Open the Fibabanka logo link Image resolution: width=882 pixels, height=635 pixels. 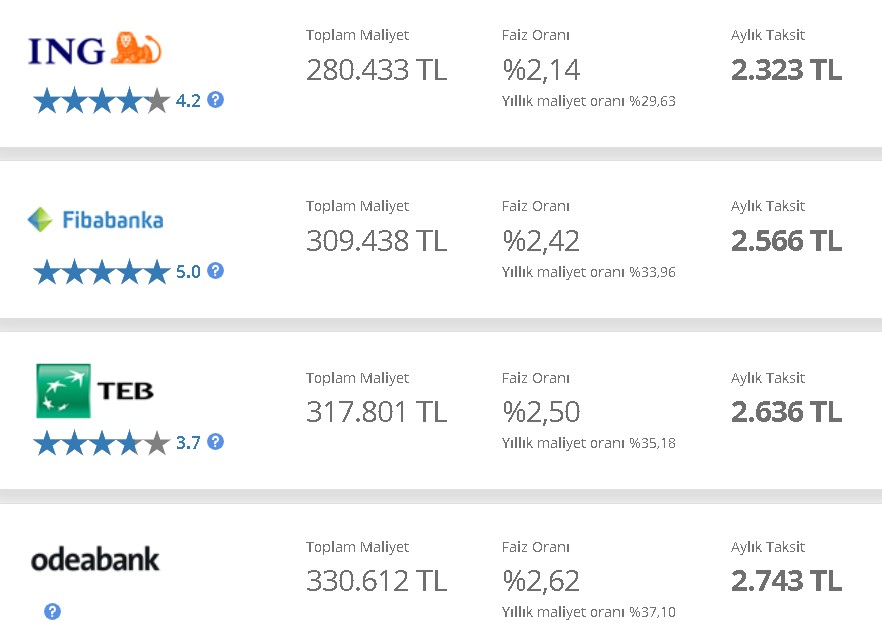tap(96, 220)
